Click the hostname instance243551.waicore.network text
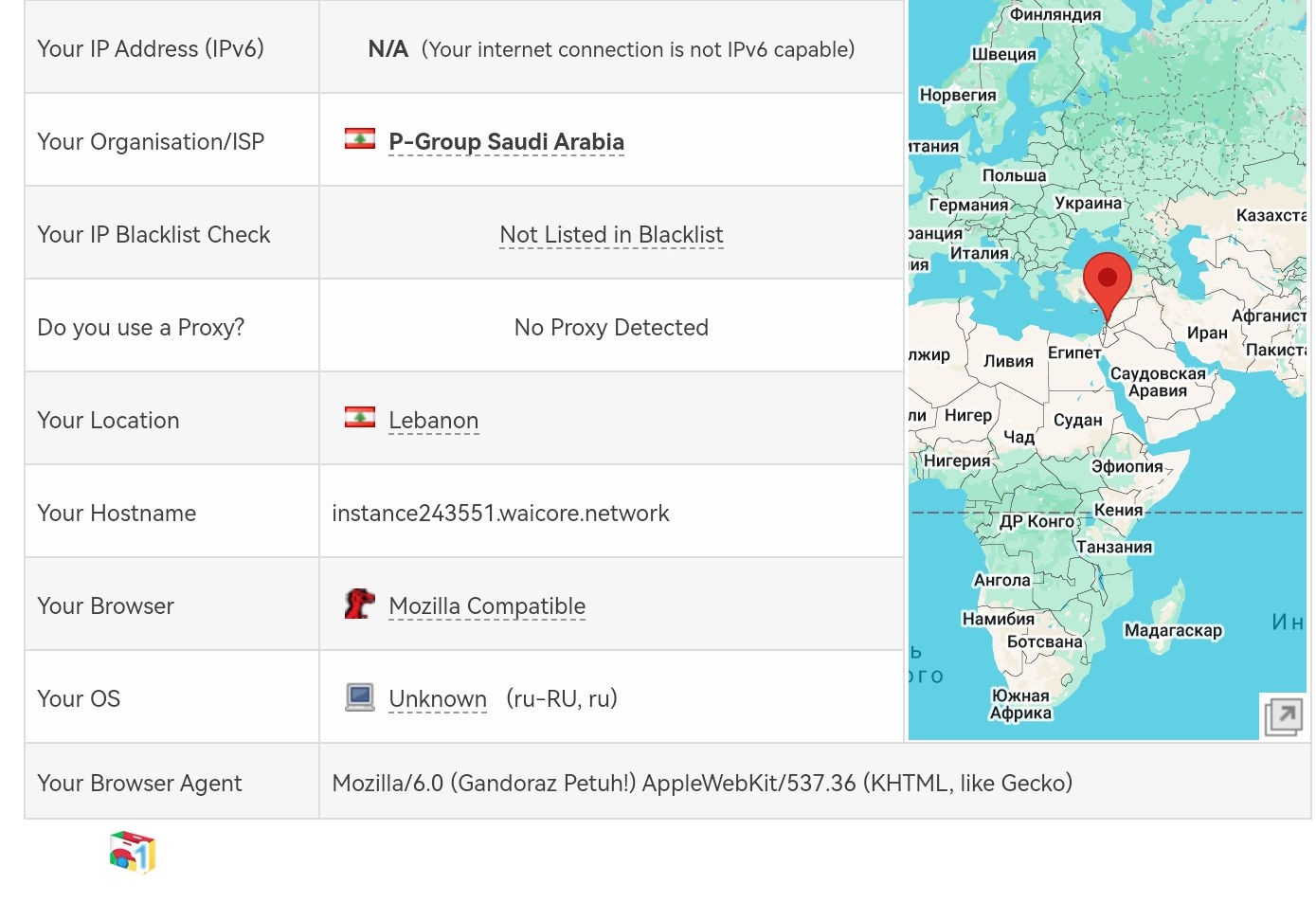1316x921 pixels. pos(500,514)
